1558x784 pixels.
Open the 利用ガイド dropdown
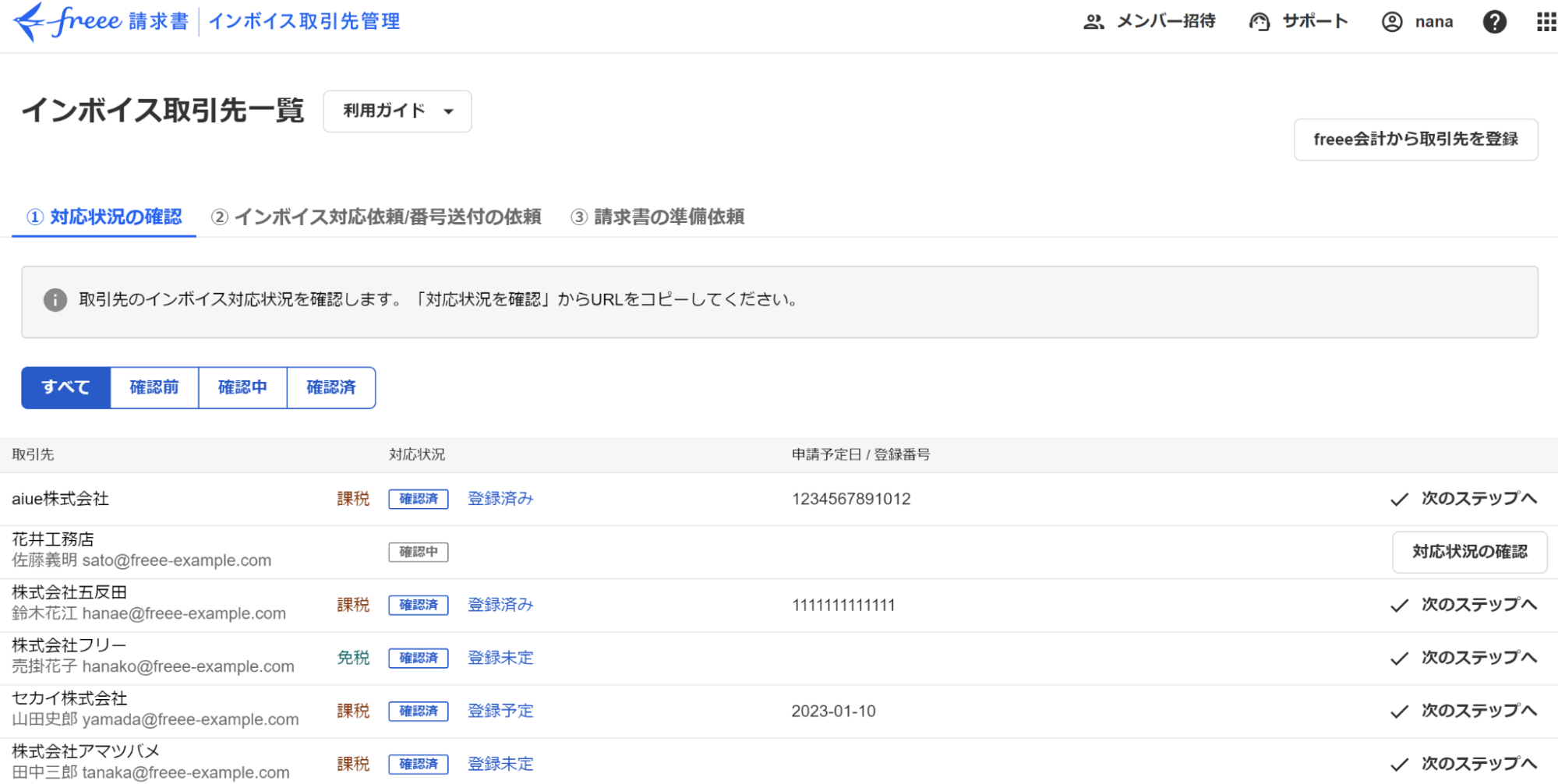[397, 111]
